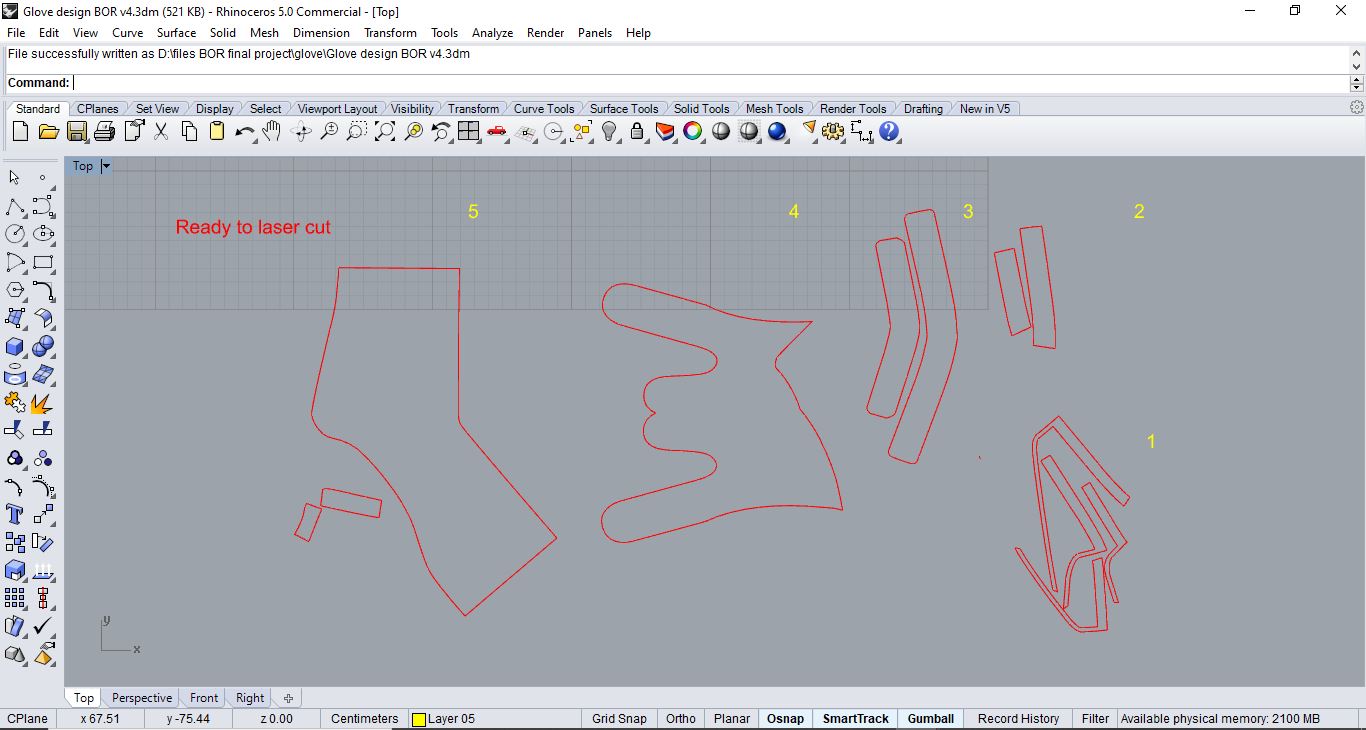Toggle CPlane coordinates display
Screen dimensions: 1366x730
click(x=28, y=719)
